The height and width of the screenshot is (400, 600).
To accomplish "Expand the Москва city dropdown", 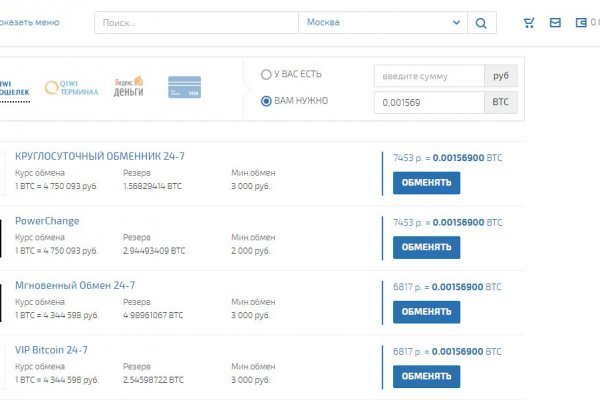I will (x=383, y=23).
